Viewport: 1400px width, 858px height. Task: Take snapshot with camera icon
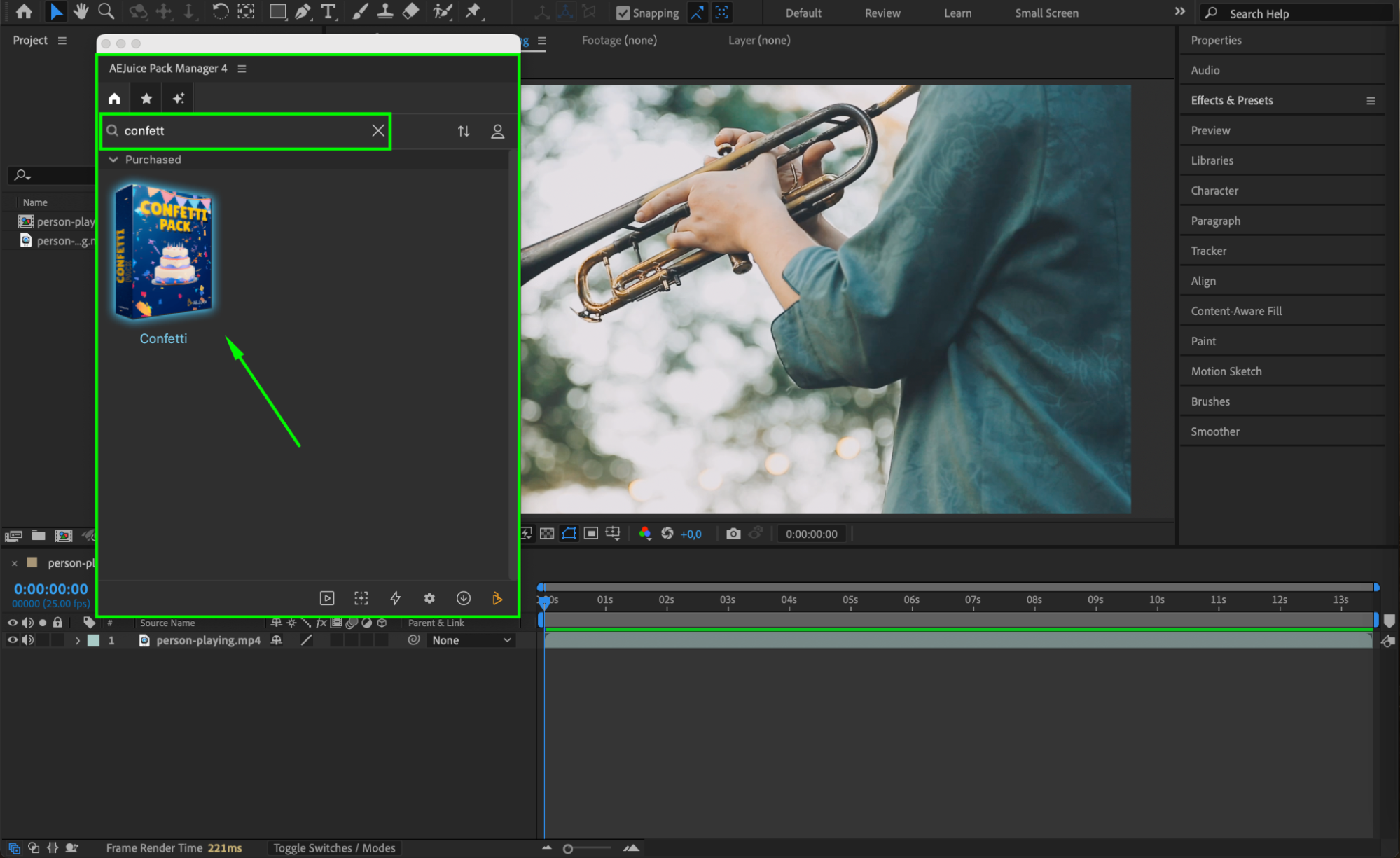pyautogui.click(x=733, y=534)
